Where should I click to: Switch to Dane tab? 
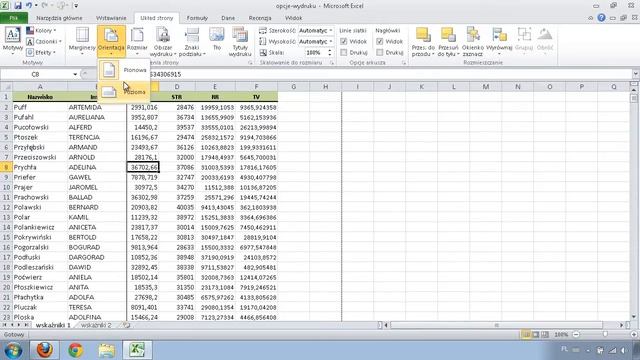pos(228,18)
